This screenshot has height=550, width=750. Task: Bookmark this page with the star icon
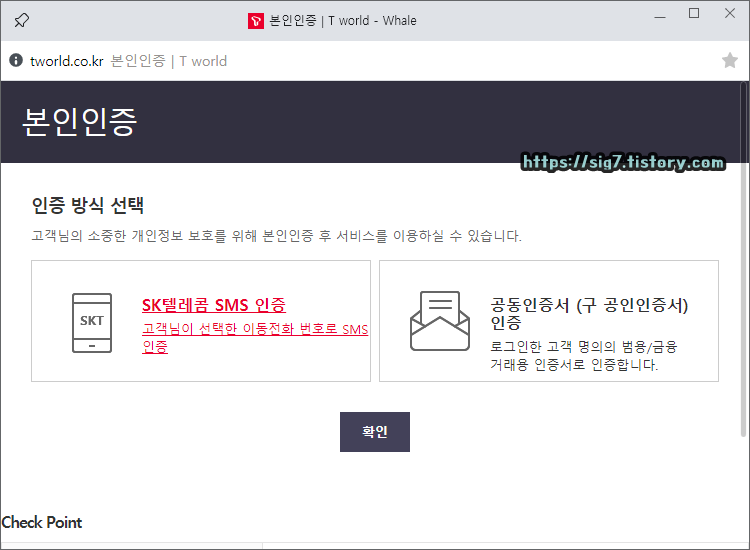coord(729,60)
